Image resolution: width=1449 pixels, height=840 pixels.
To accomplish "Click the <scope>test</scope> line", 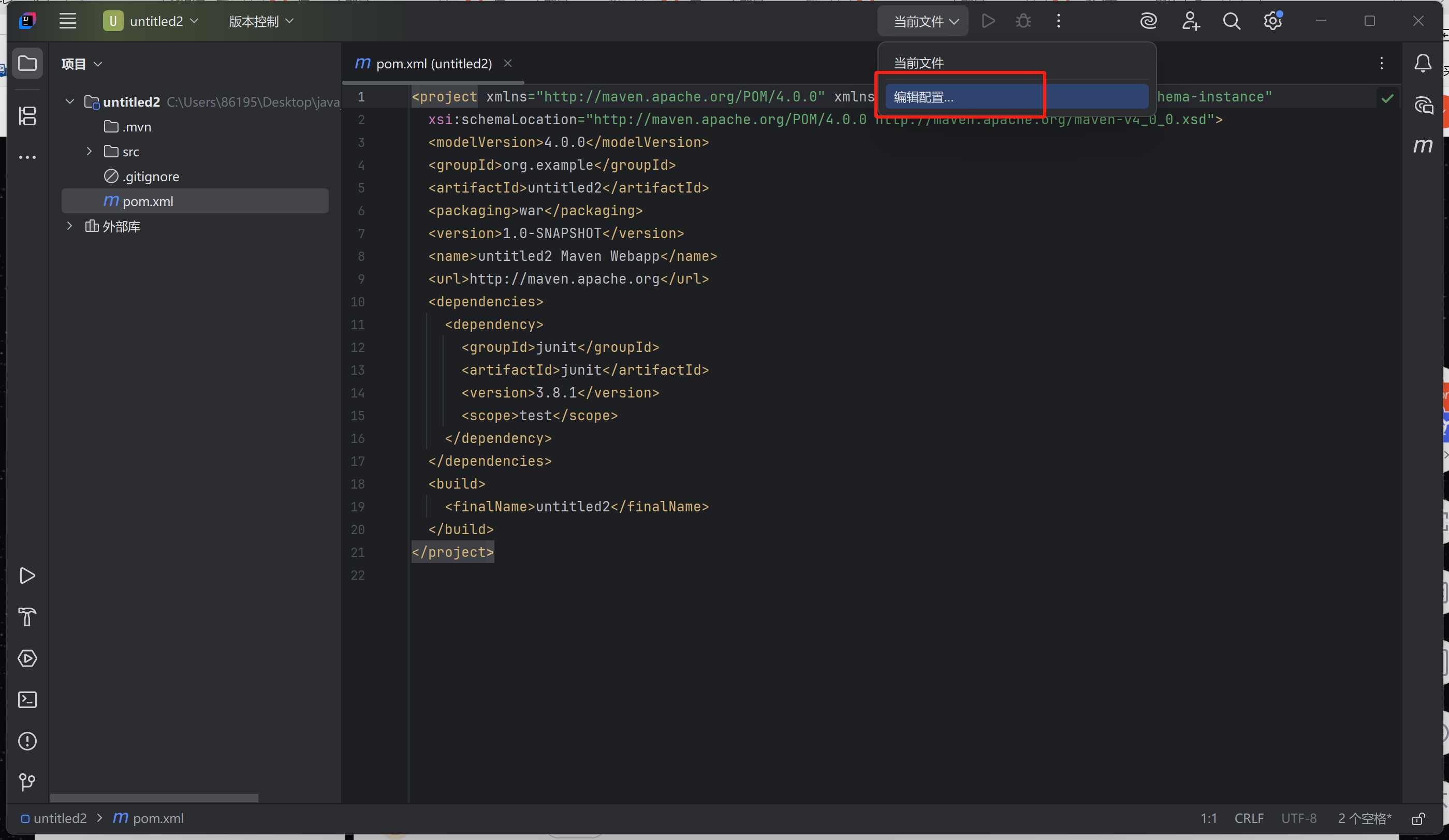I will 539,416.
